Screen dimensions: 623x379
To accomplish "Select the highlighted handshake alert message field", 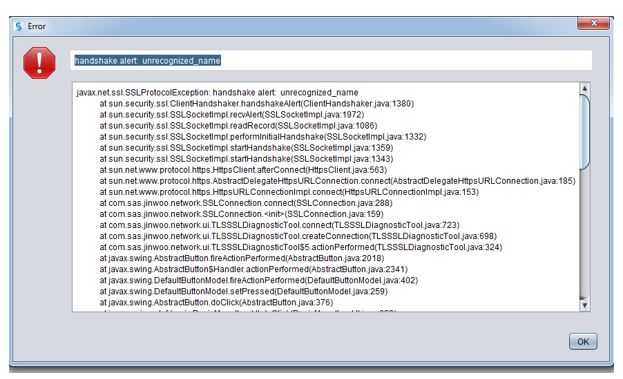I will tap(331, 60).
